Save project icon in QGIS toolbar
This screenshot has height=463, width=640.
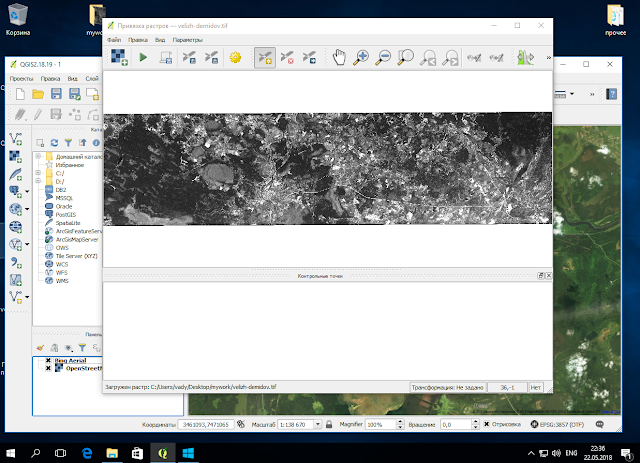coord(56,94)
